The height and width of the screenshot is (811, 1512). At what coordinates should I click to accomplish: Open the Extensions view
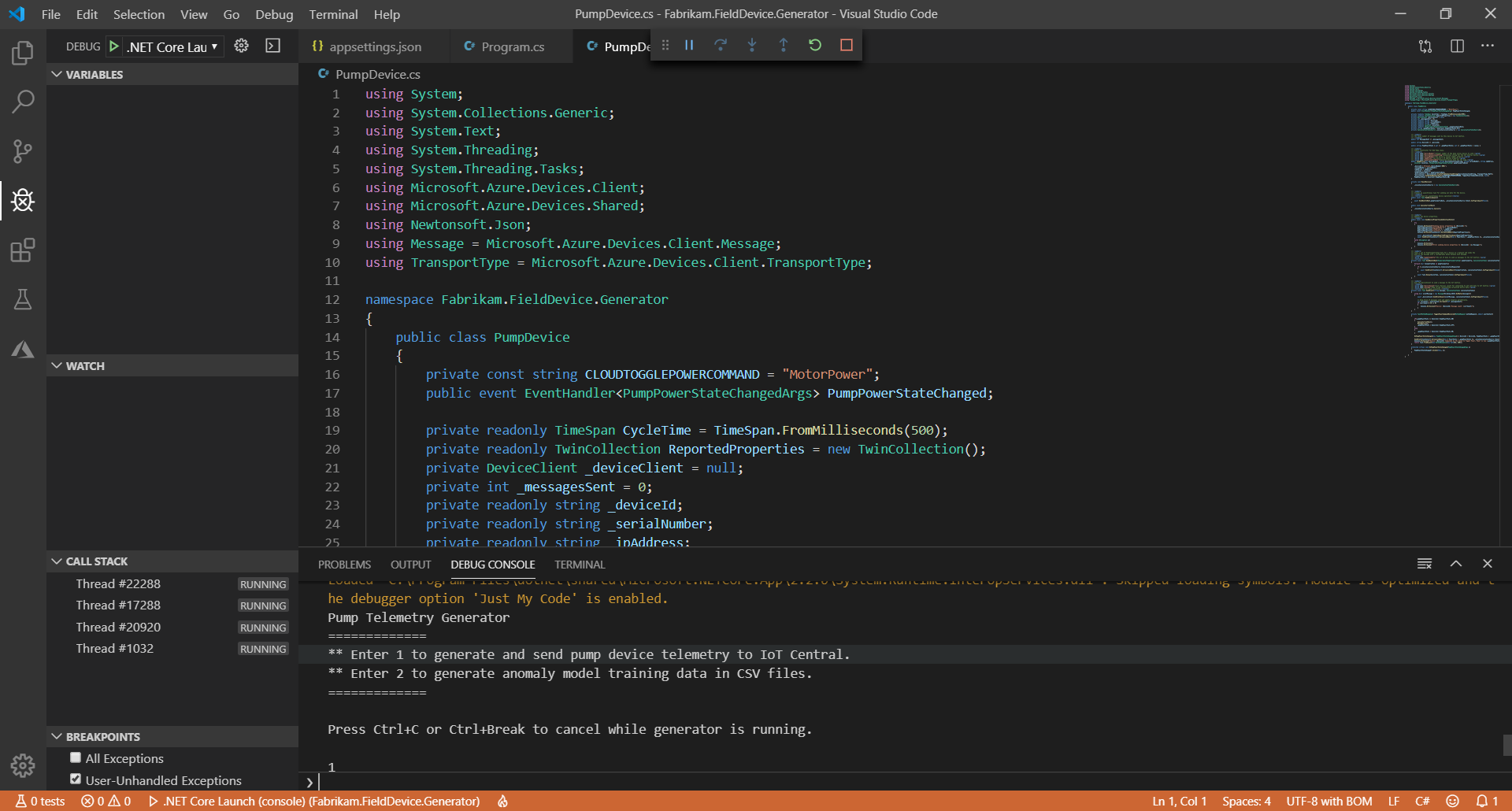[23, 250]
